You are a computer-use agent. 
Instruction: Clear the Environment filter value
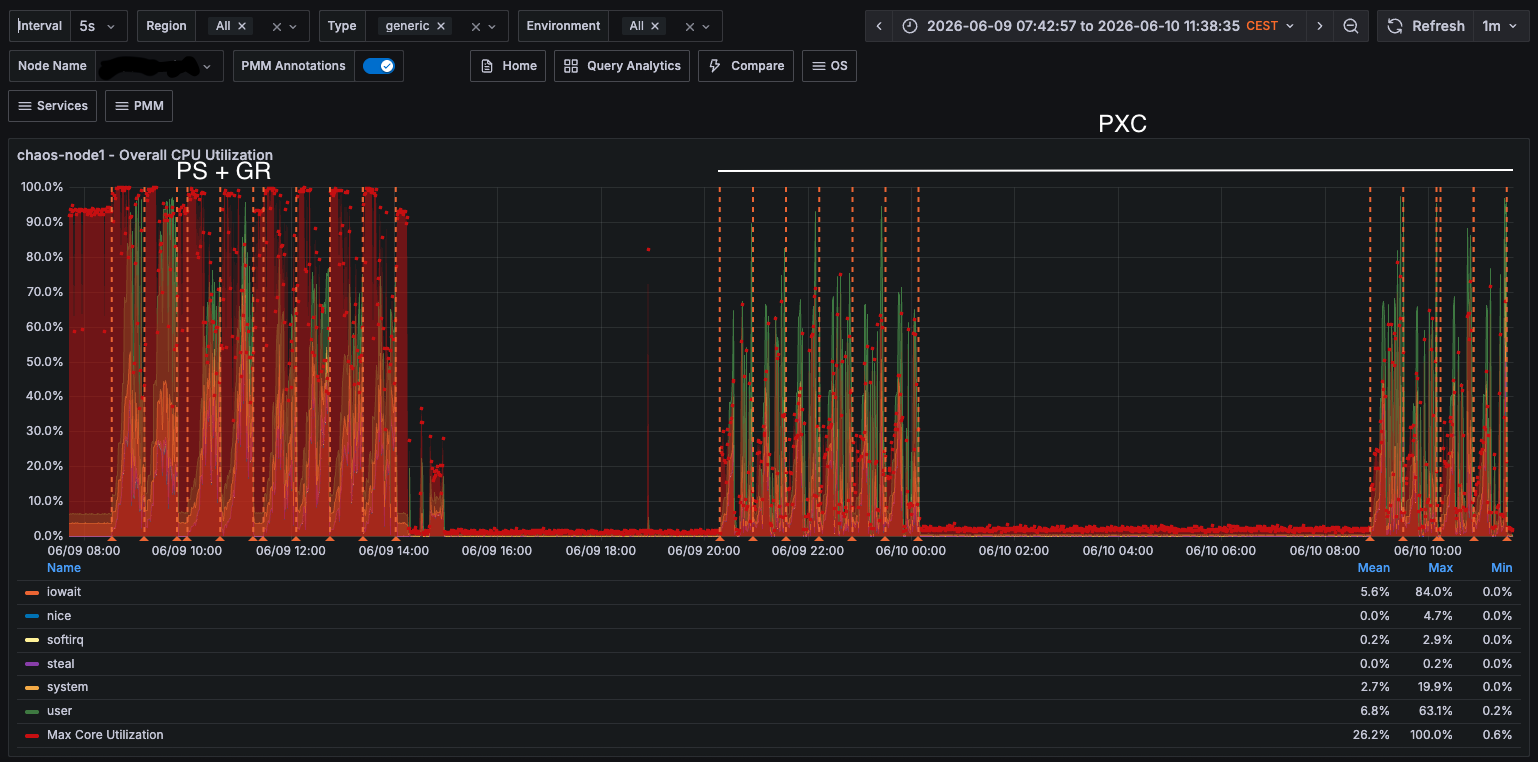coord(690,27)
